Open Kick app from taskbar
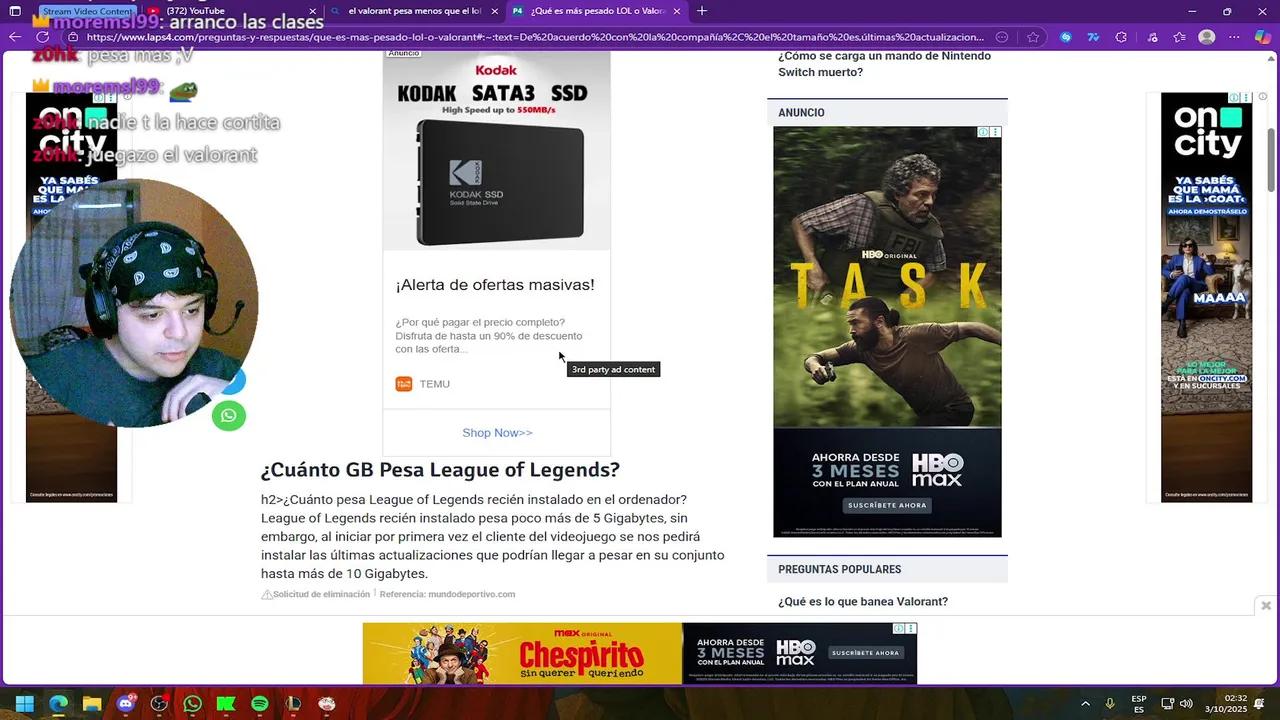 (226, 704)
